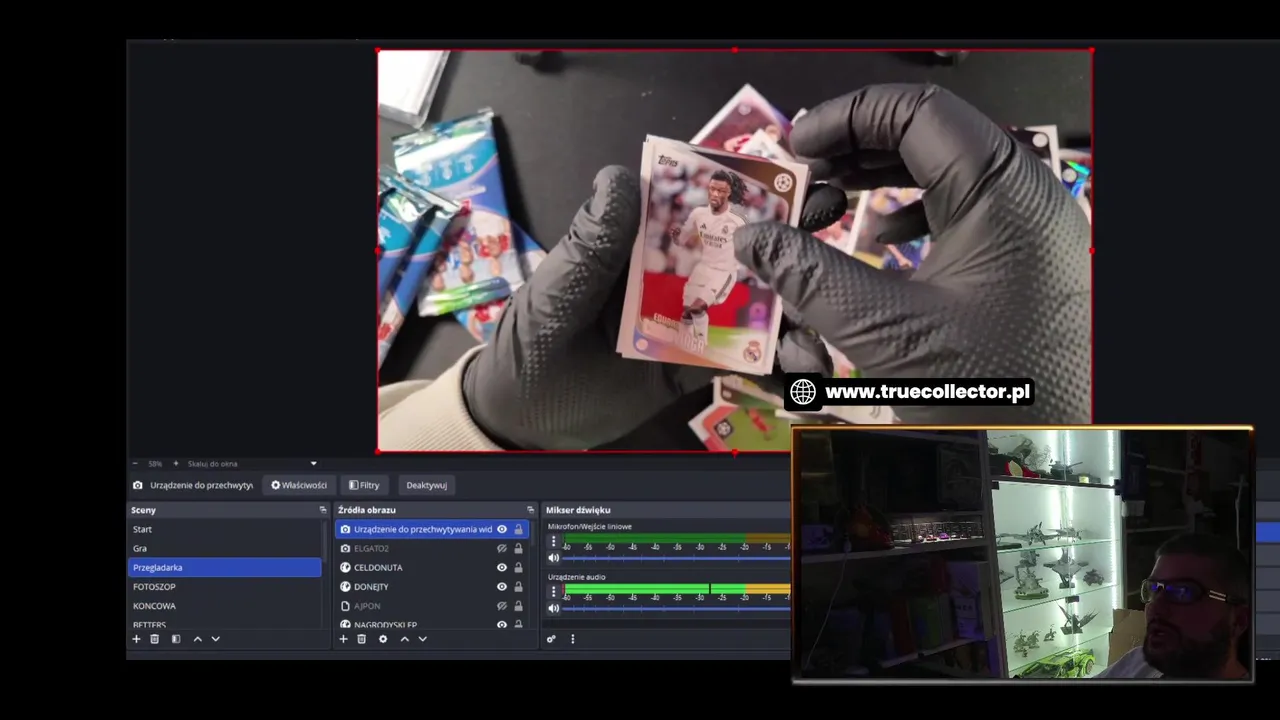This screenshot has height=720, width=1280.
Task: Open the Skaluj do okna scaling dropdown
Action: (x=252, y=463)
